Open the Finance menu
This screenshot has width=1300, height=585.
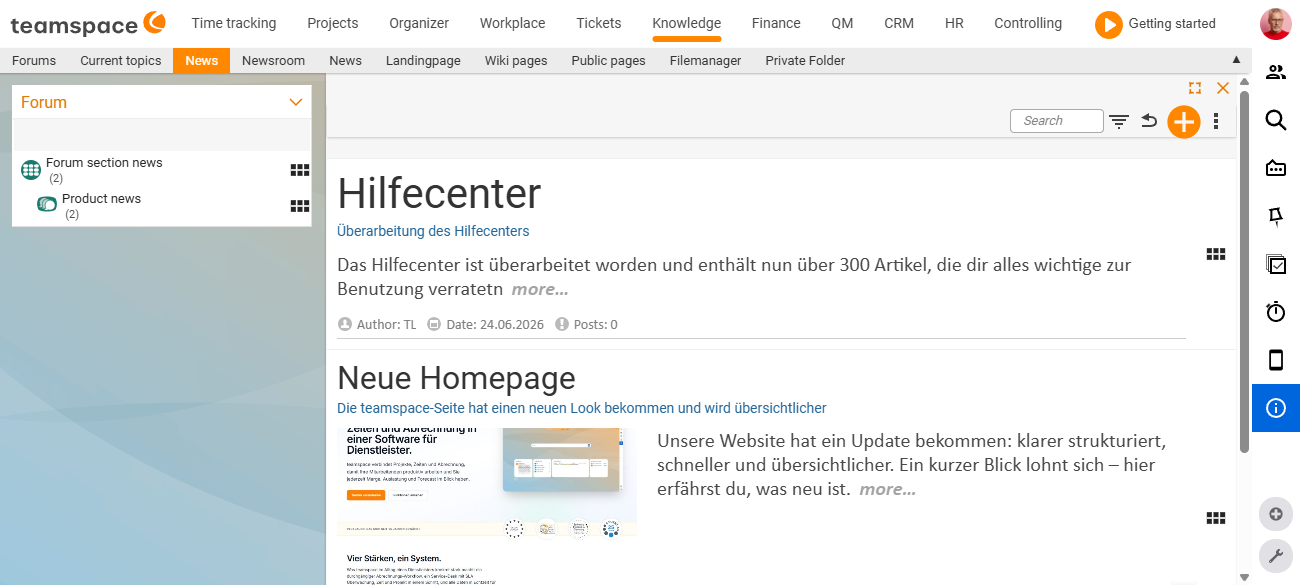click(x=776, y=23)
